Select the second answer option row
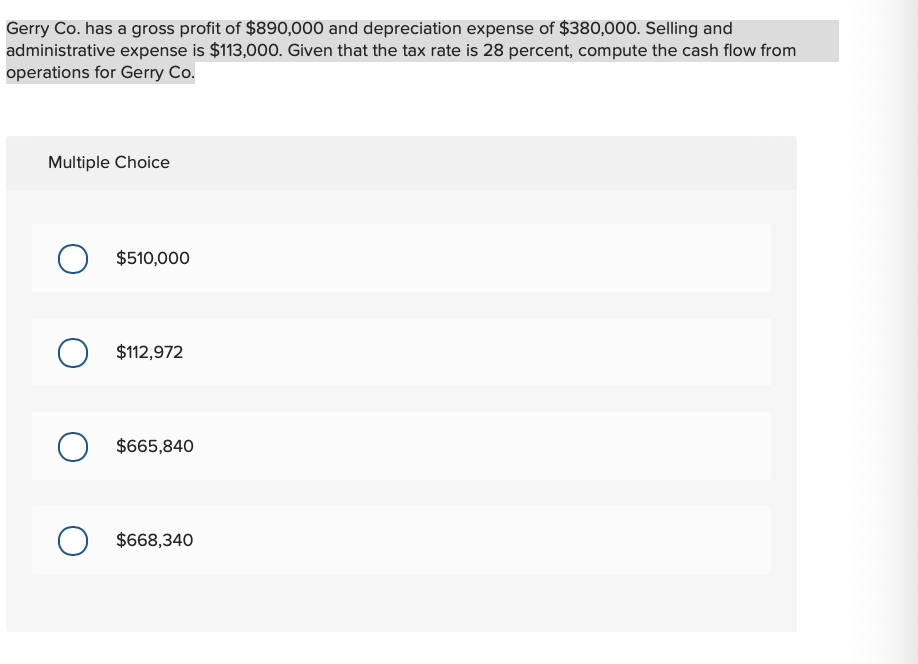Screen dimensions: 918x664 (400, 352)
